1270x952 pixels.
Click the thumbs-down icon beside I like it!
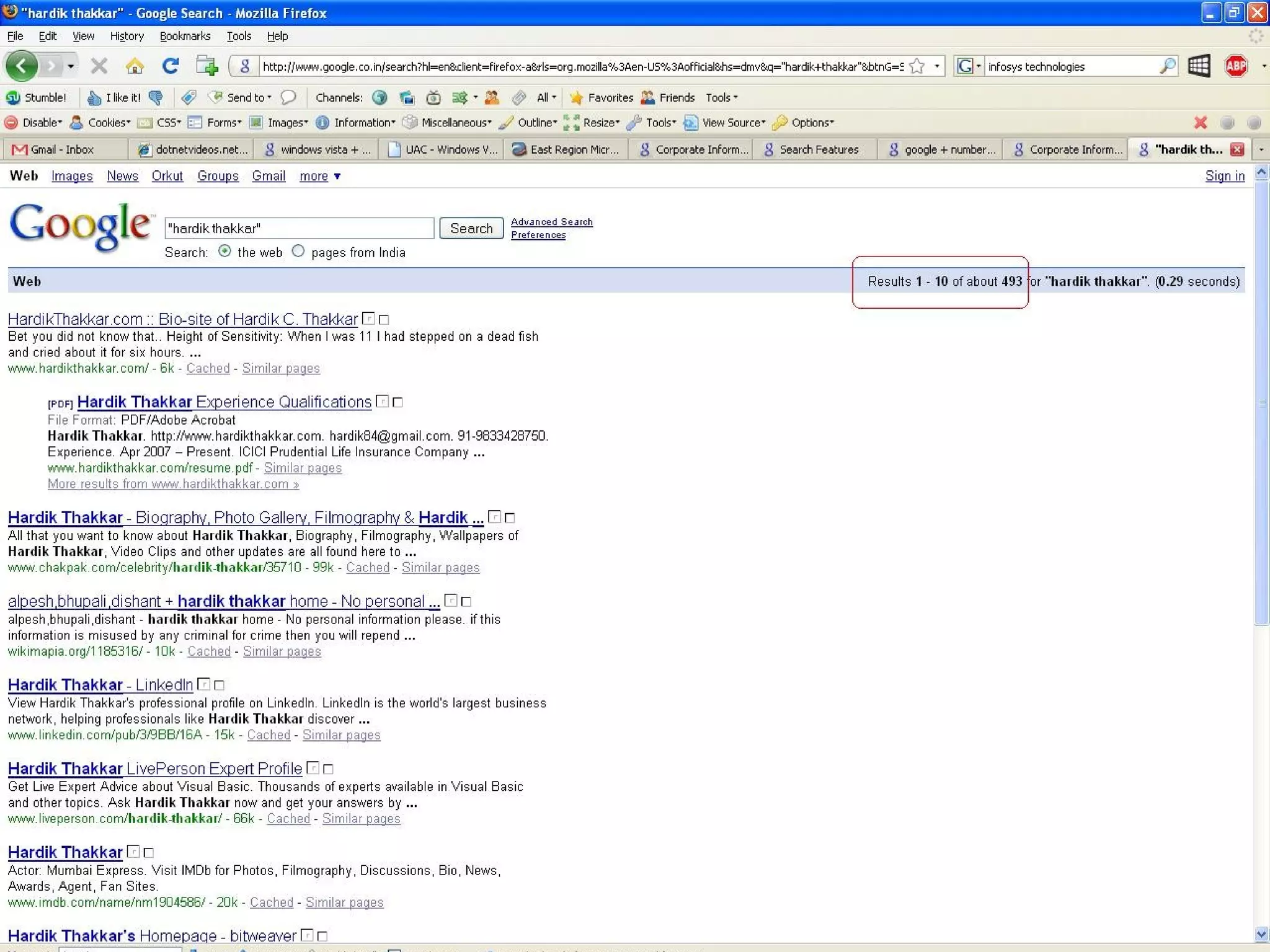click(x=156, y=97)
